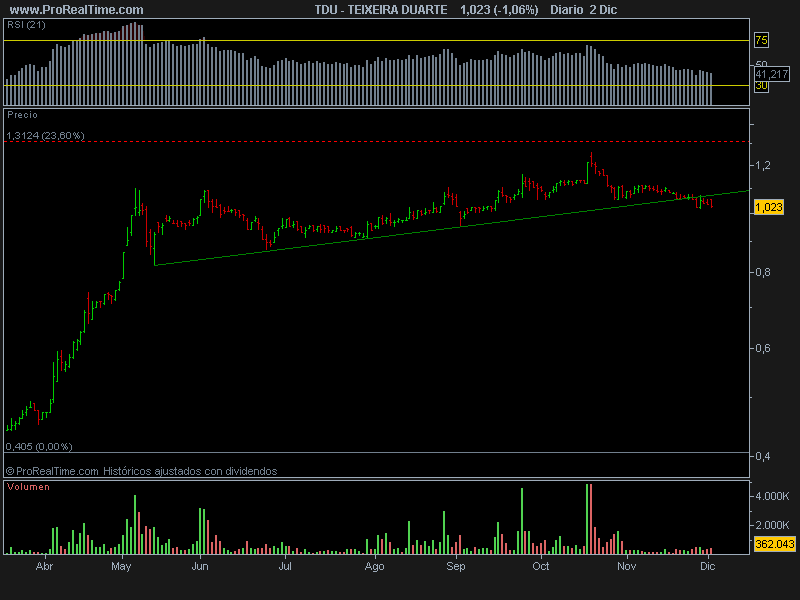Click the 0,8 price axis label

763,272
